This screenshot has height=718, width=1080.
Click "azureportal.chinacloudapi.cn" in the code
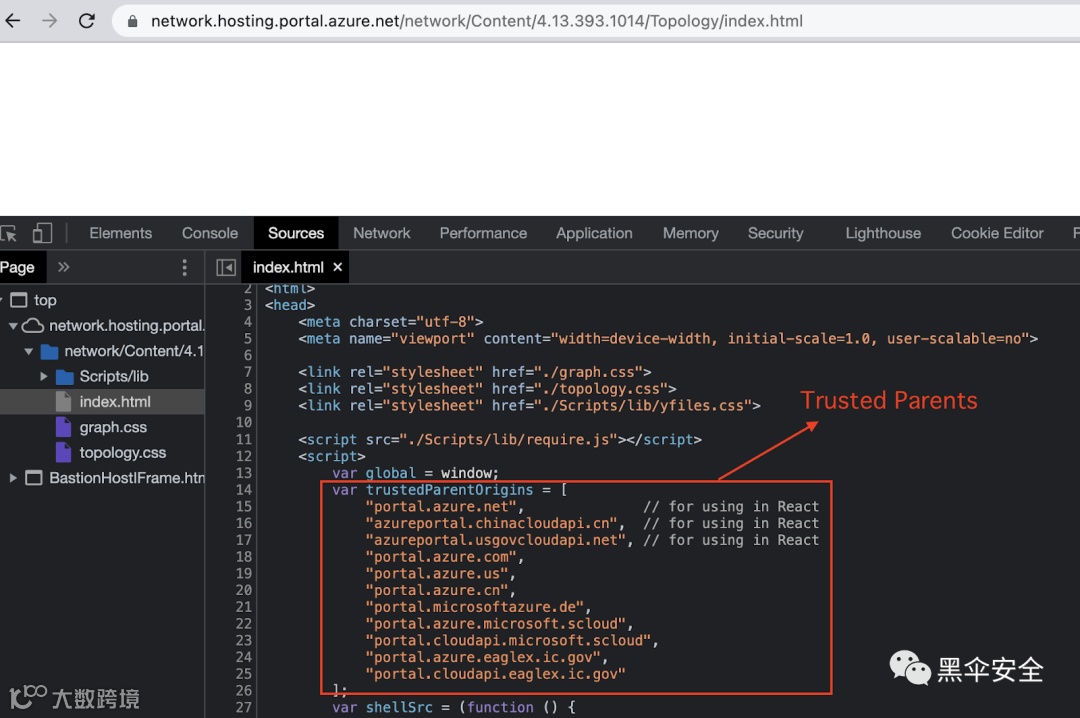pos(491,524)
